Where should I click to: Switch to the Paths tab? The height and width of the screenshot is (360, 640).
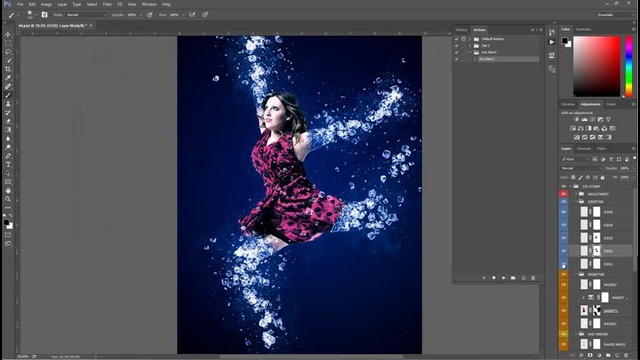pyautogui.click(x=601, y=149)
